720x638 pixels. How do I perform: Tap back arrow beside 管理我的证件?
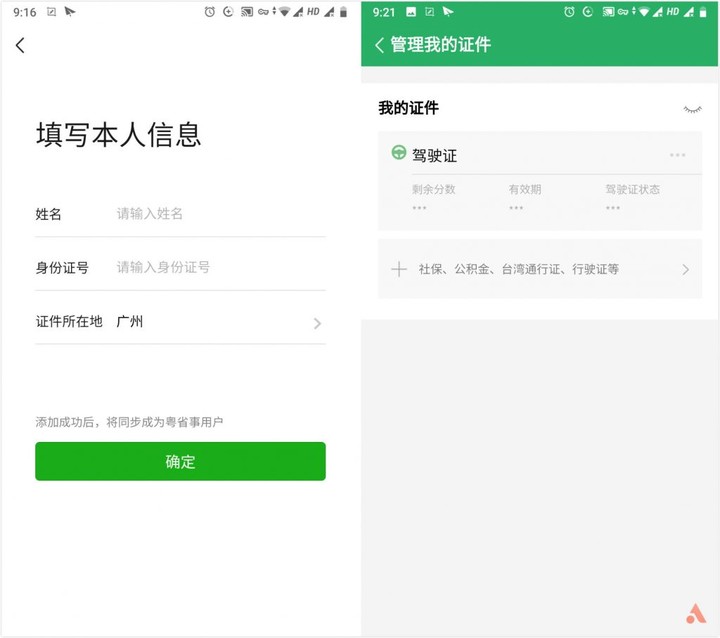pos(379,45)
